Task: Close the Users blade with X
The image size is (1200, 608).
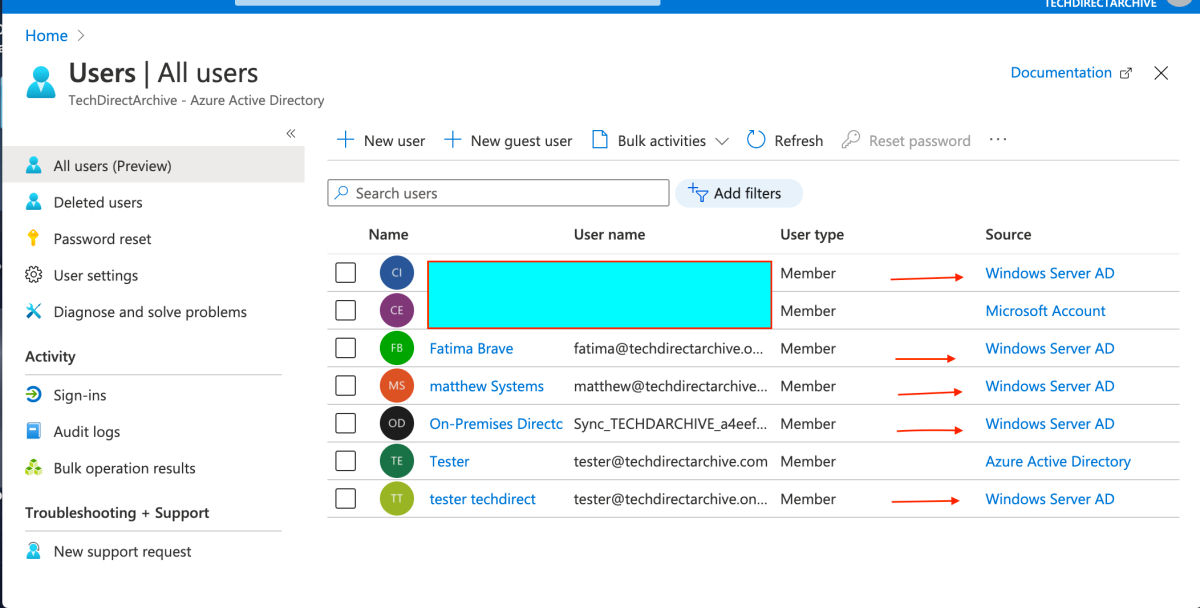Action: pos(1161,73)
